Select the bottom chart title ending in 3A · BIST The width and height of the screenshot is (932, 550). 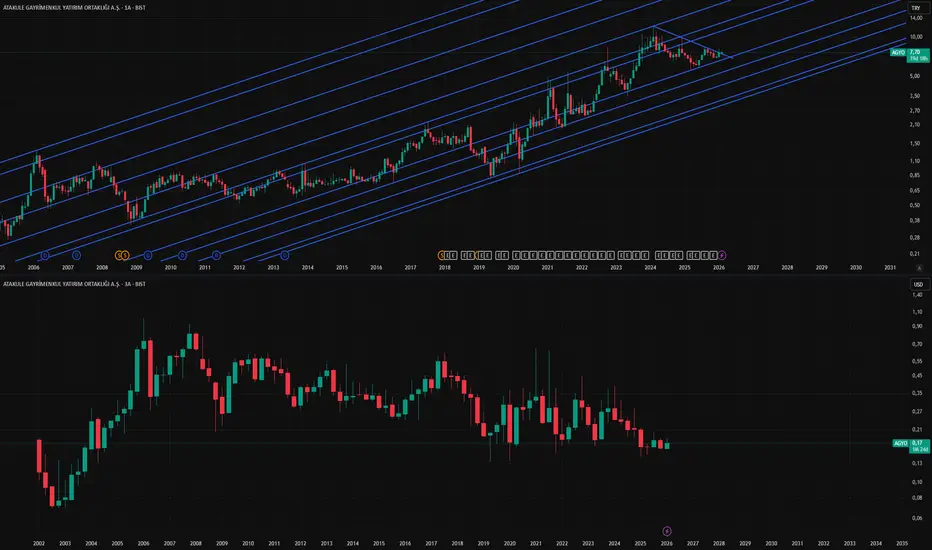[74, 284]
